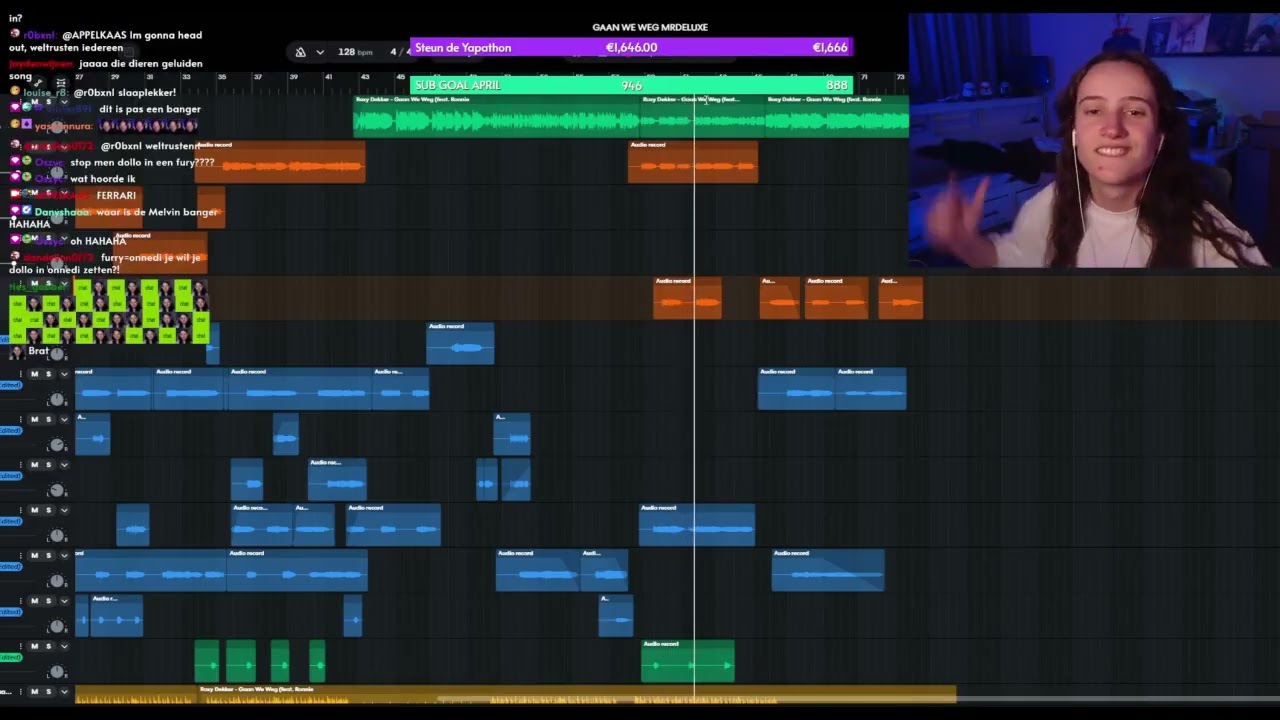1280x720 pixels.
Task: Mute the third blue audio track
Action: (34, 464)
